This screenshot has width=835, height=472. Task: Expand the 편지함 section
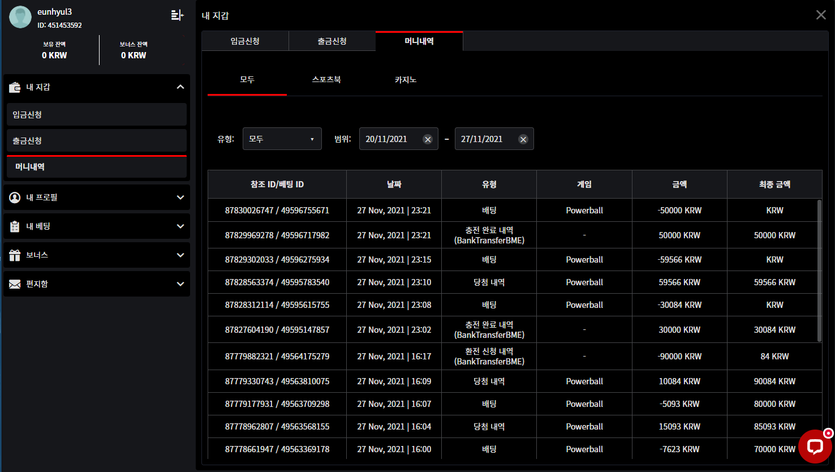tap(181, 283)
